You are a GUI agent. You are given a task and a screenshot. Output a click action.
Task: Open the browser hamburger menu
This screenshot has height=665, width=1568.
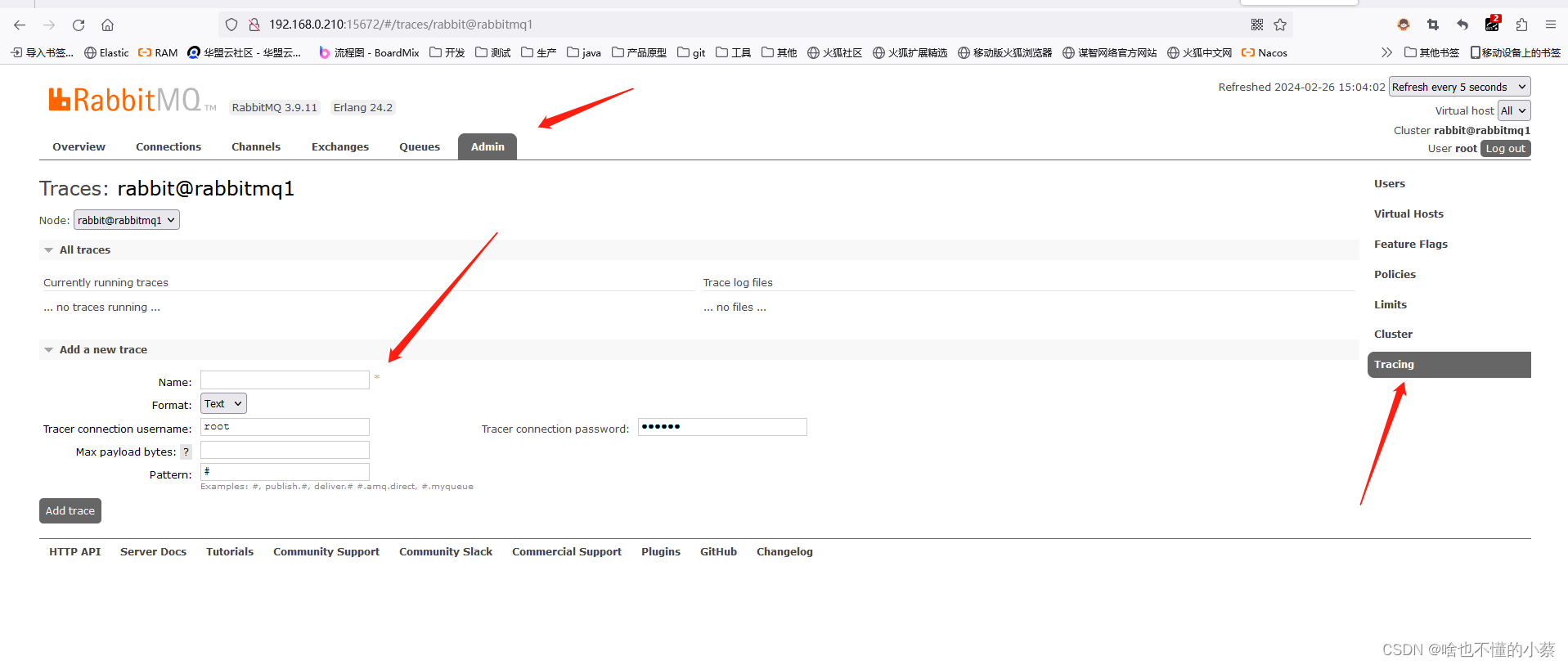pyautogui.click(x=1551, y=25)
